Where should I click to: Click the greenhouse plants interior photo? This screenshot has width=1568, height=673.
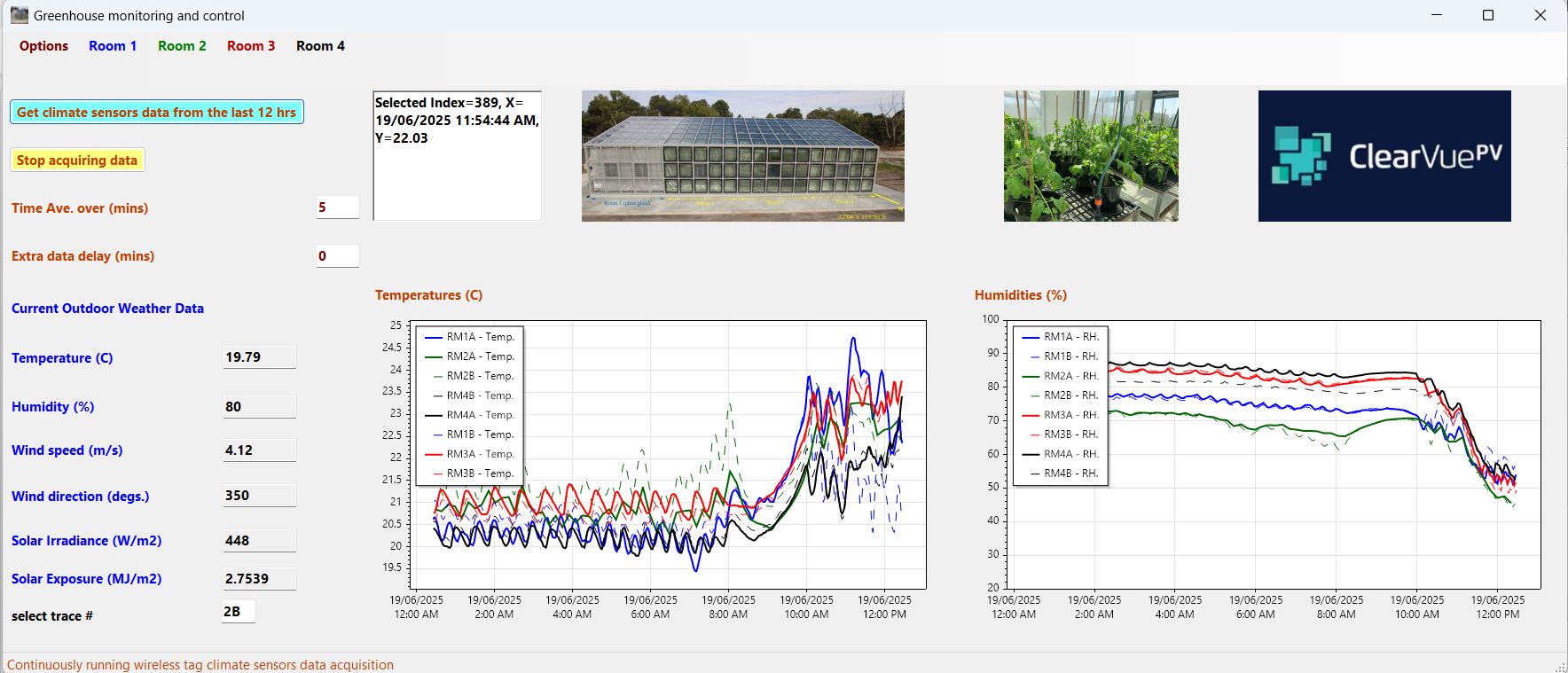pos(1091,156)
